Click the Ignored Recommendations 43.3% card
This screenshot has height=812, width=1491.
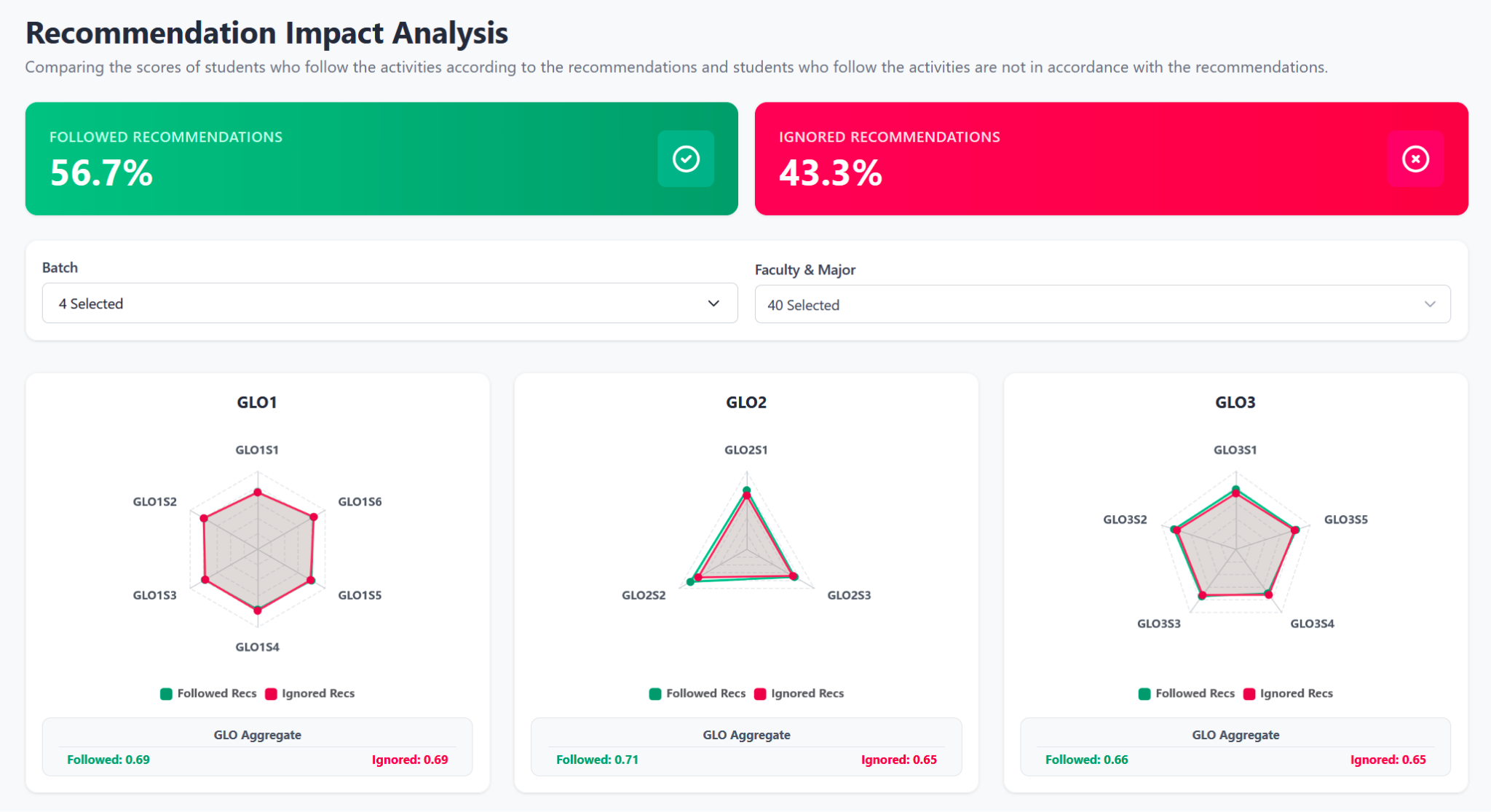click(x=1111, y=159)
